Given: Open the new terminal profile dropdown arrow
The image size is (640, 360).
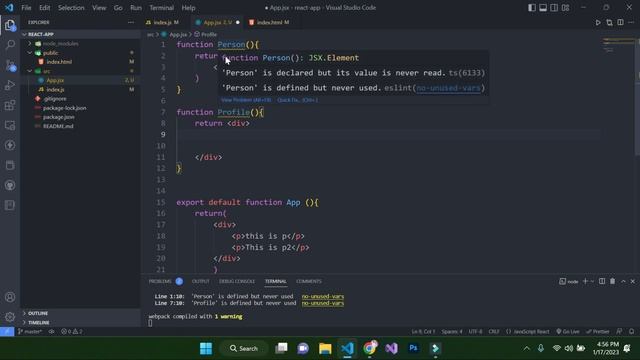Looking at the screenshot, I should (x=592, y=281).
